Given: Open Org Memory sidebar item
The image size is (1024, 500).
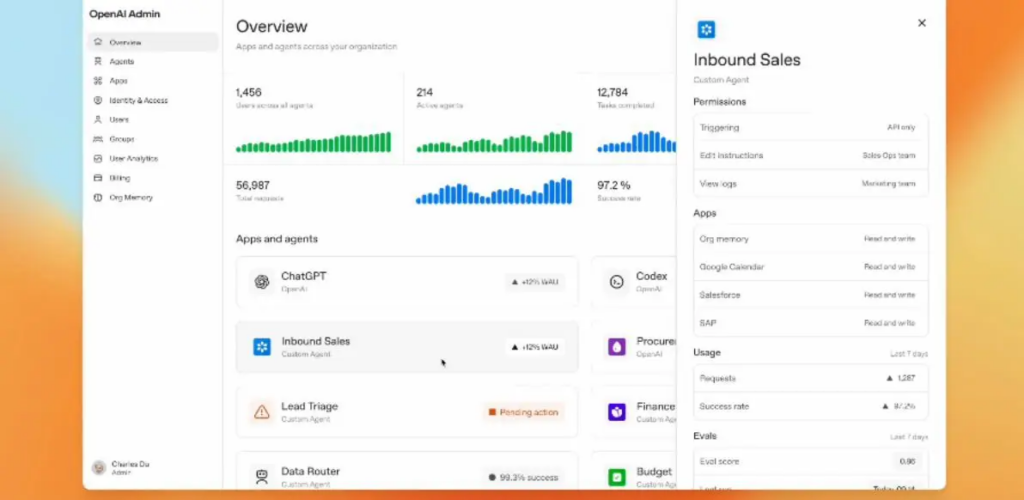Looking at the screenshot, I should 130,198.
